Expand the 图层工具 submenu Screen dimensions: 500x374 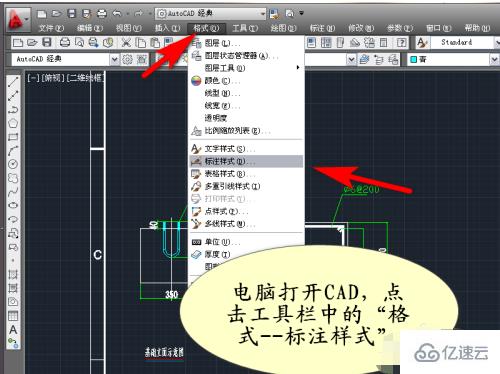coord(247,68)
